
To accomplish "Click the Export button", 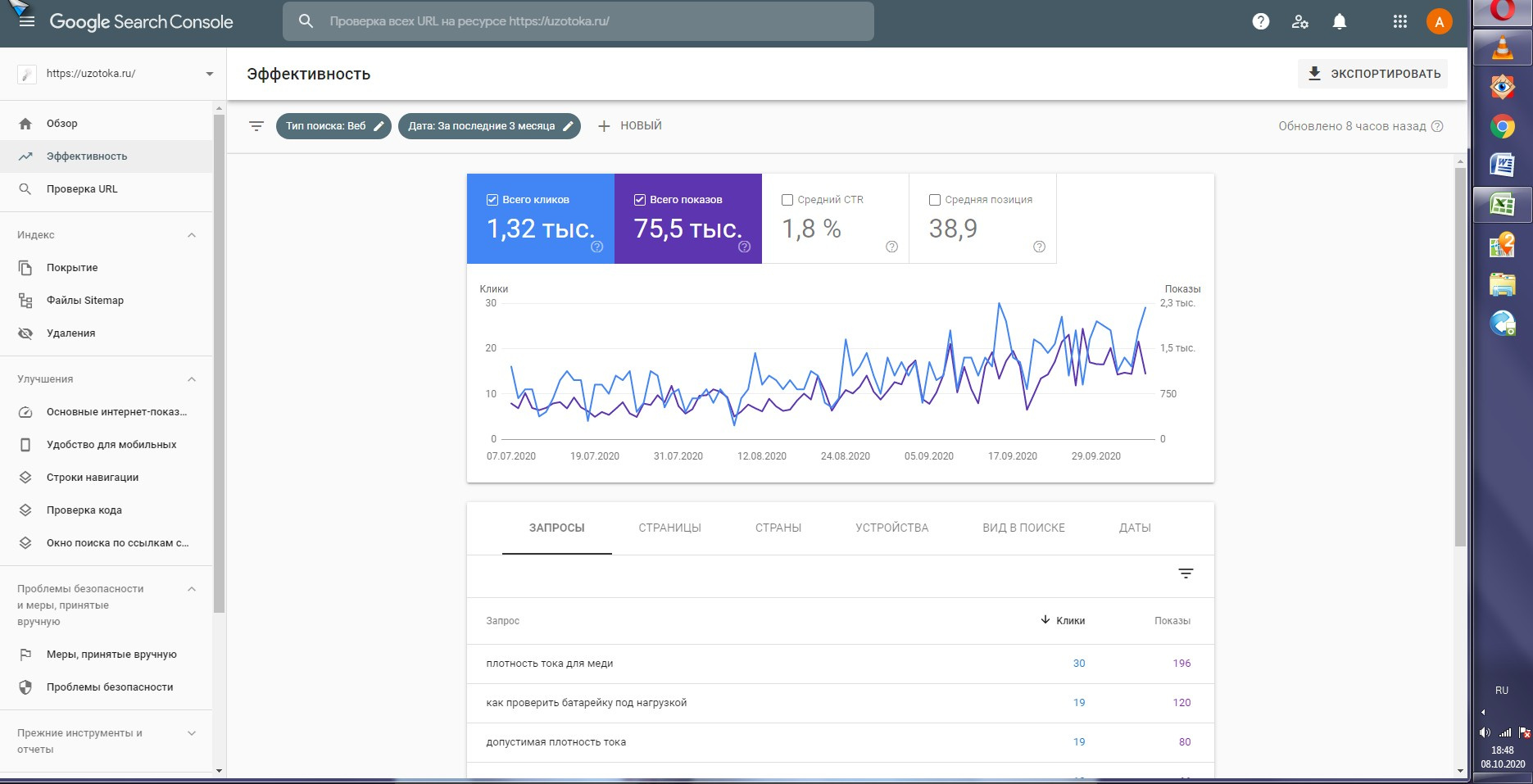I will 1372,74.
